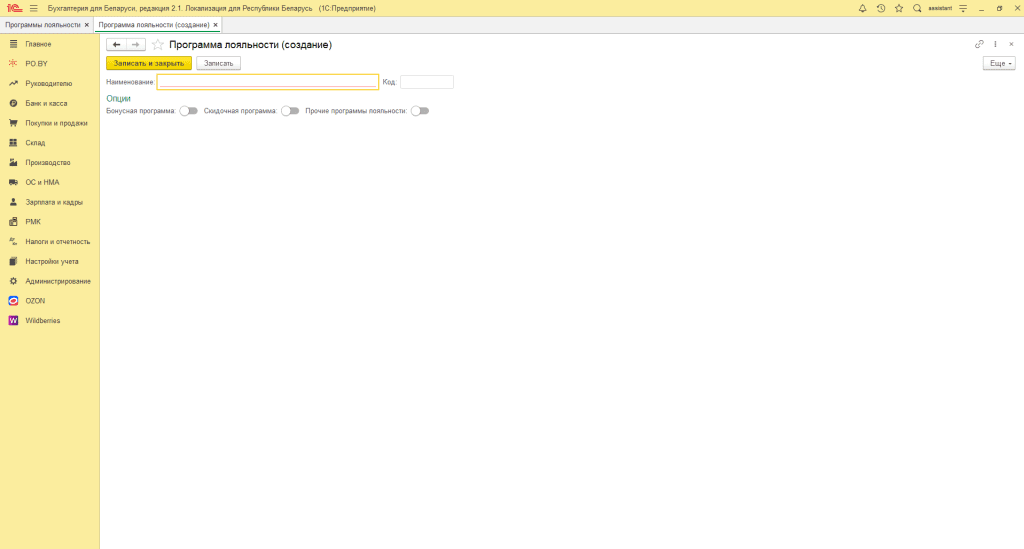
Task: Focus the Наименование input field
Action: (268, 82)
